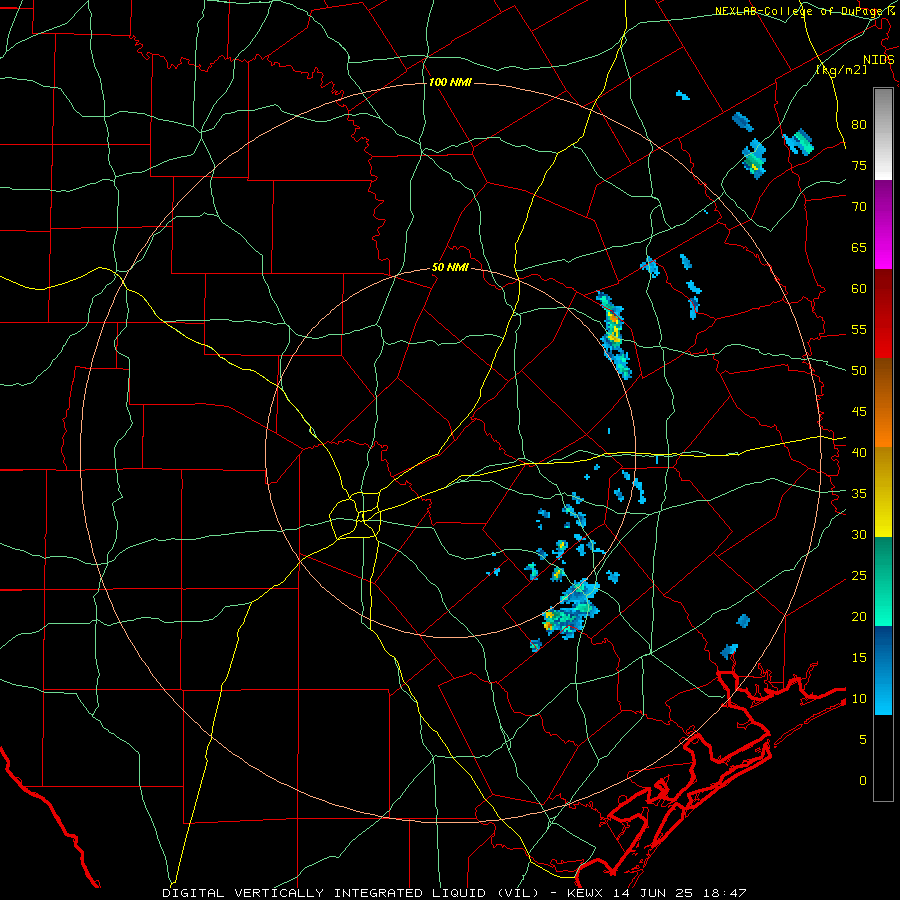Click the 45 value on the VIL scale
This screenshot has width=900, height=900.
pyautogui.click(x=859, y=412)
